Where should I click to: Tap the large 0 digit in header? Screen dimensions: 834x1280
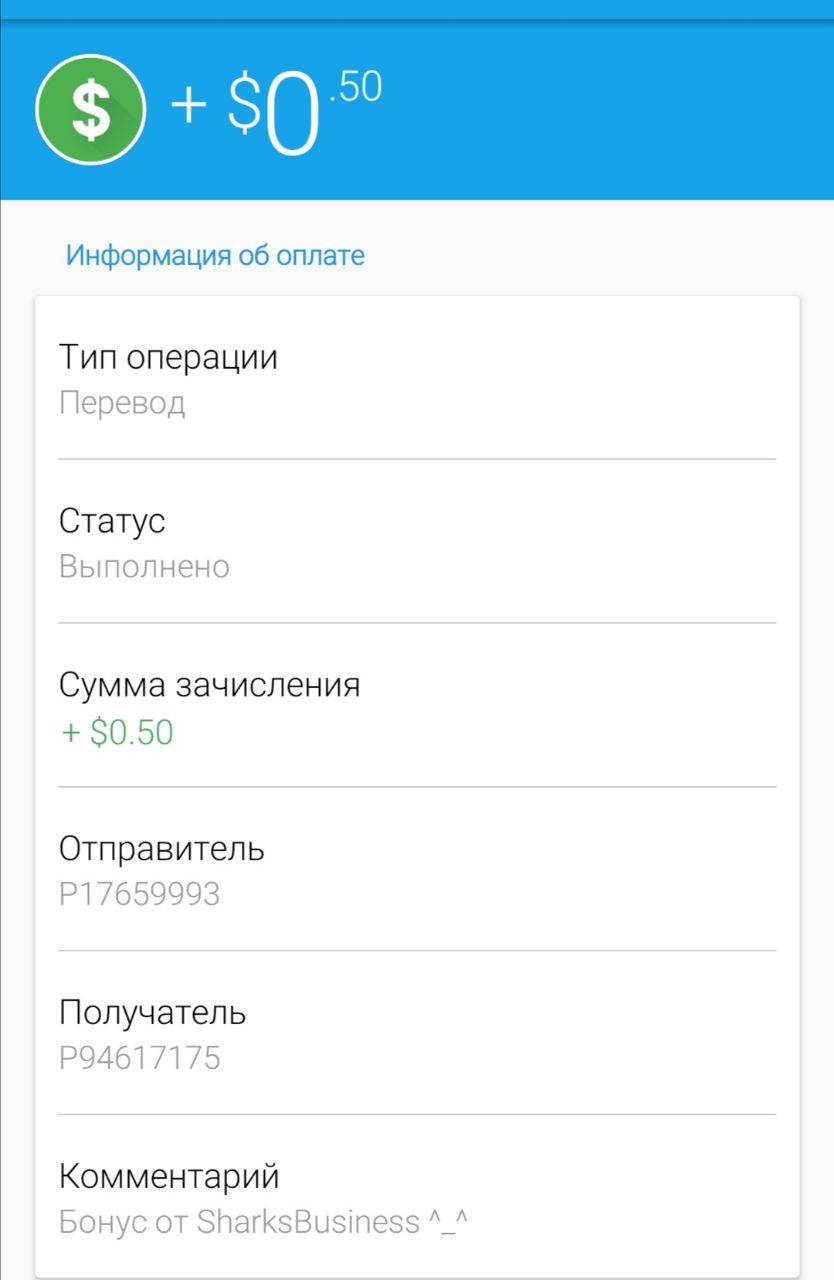coord(291,117)
